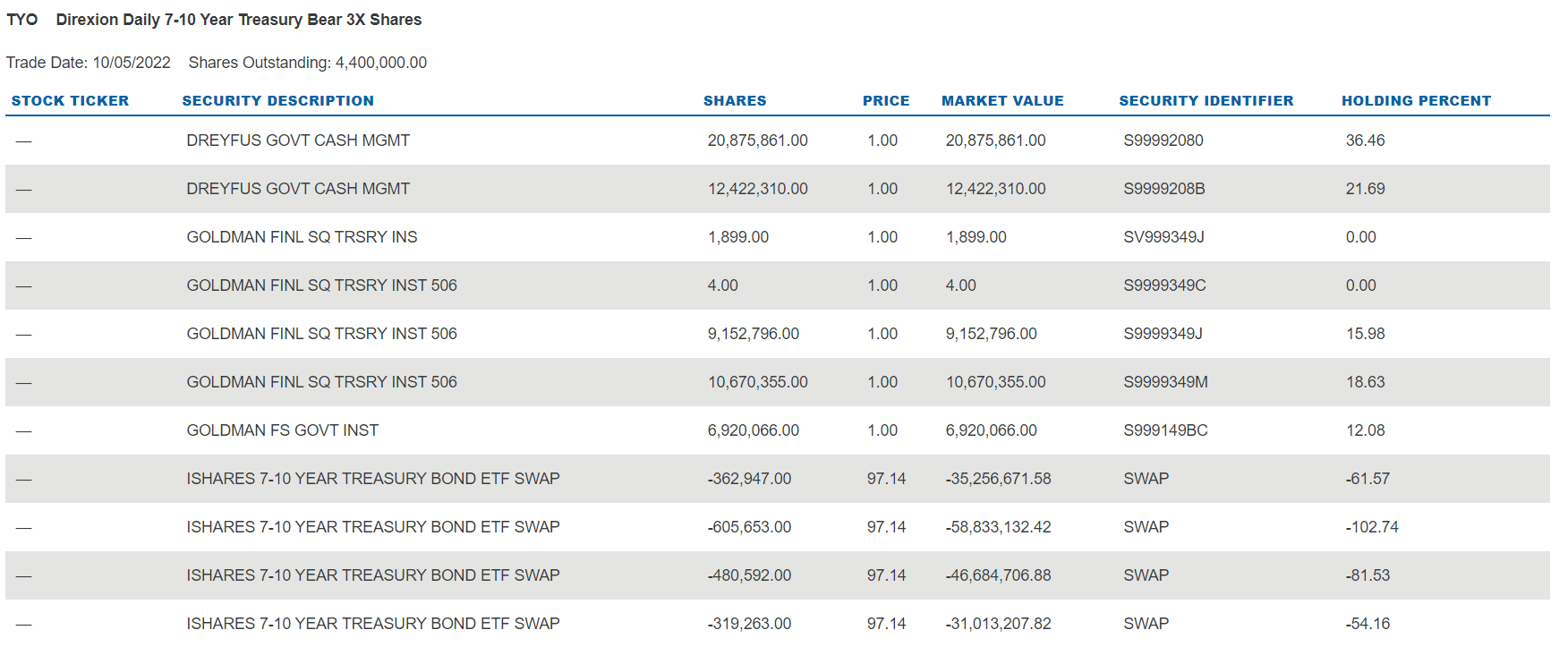Click holding percent -81.53

1368,575
